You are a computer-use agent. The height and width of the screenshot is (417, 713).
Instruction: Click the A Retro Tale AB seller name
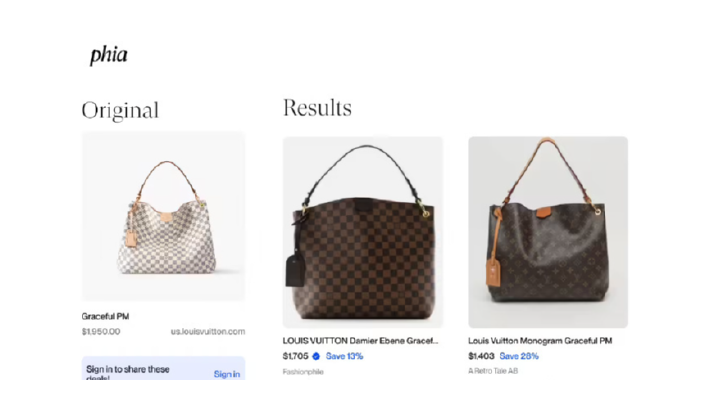coord(493,371)
